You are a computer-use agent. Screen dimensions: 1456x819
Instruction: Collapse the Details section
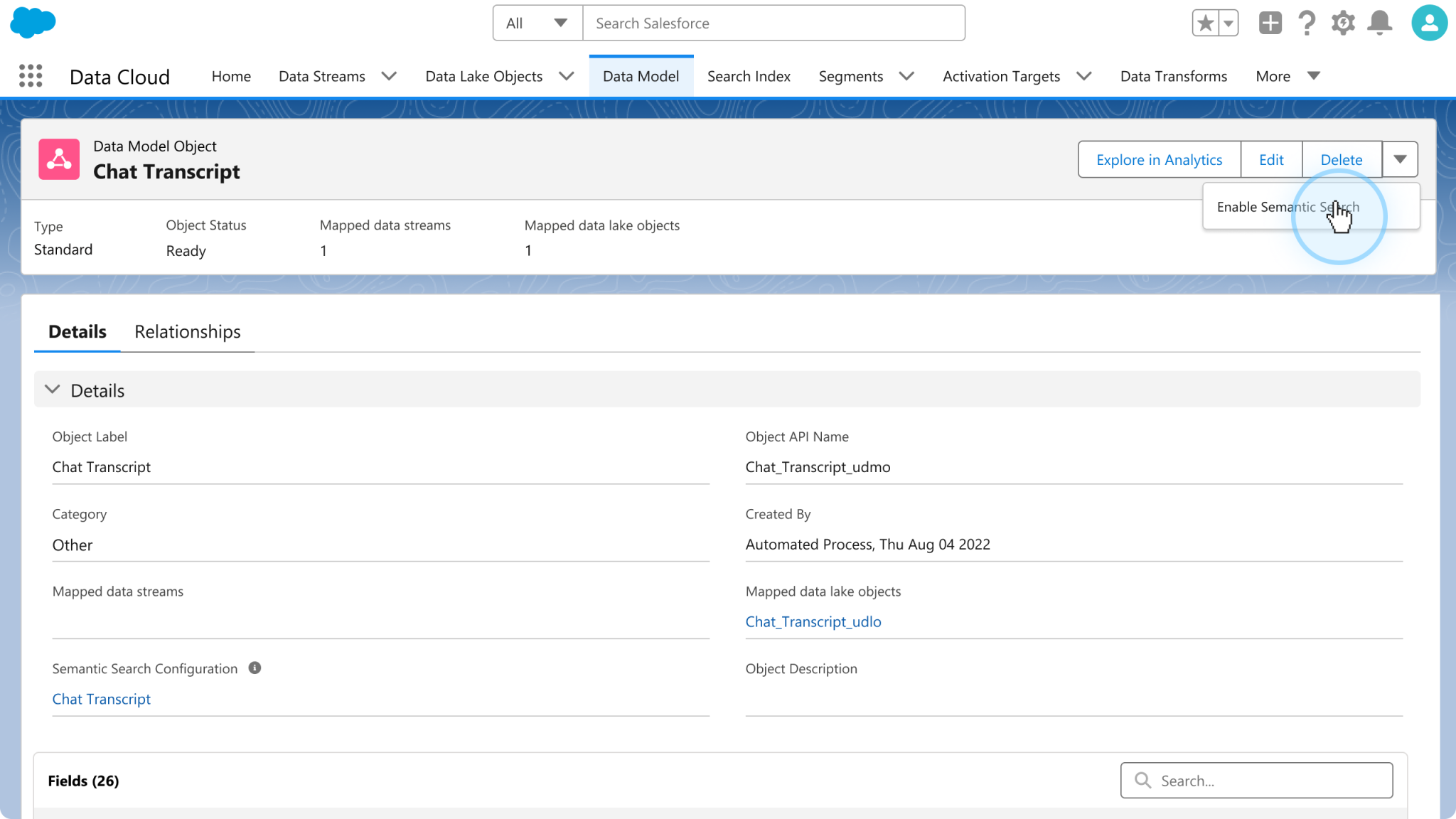52,389
